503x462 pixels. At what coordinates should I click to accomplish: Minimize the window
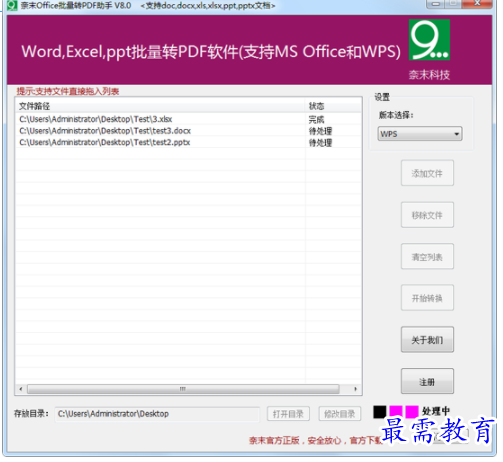pos(435,4)
